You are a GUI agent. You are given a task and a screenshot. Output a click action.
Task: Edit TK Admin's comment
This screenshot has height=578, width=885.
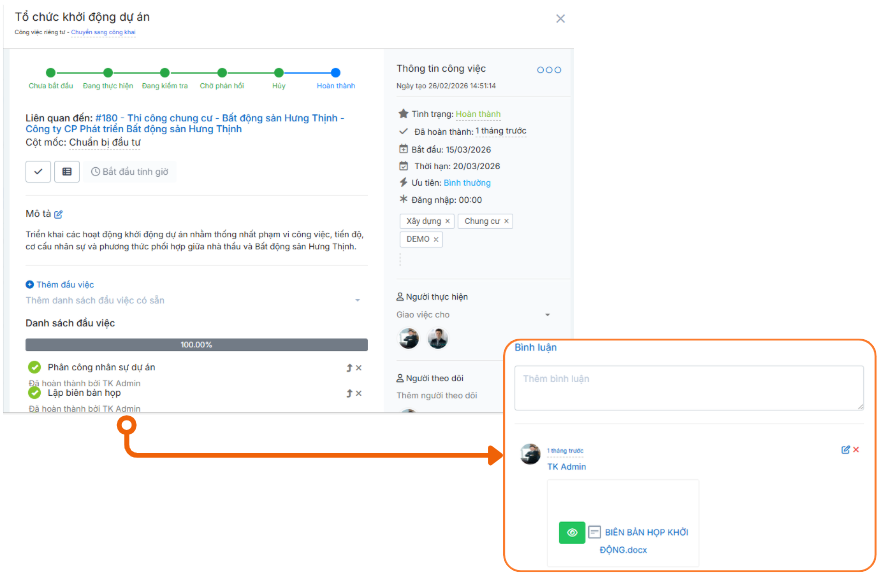[845, 450]
